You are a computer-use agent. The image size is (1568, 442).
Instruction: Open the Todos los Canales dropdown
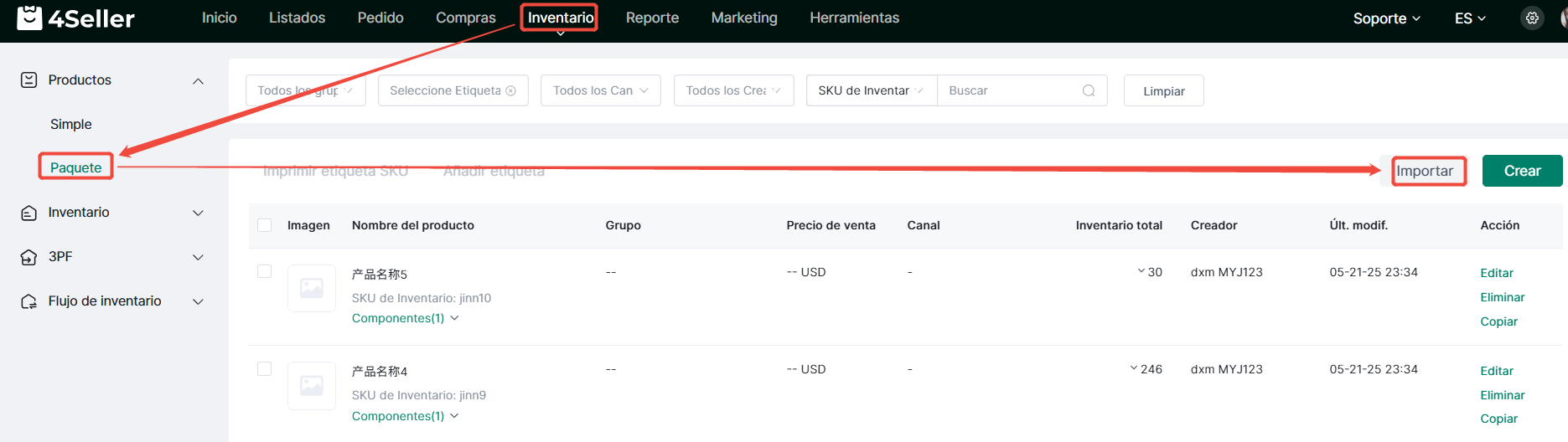tap(600, 90)
